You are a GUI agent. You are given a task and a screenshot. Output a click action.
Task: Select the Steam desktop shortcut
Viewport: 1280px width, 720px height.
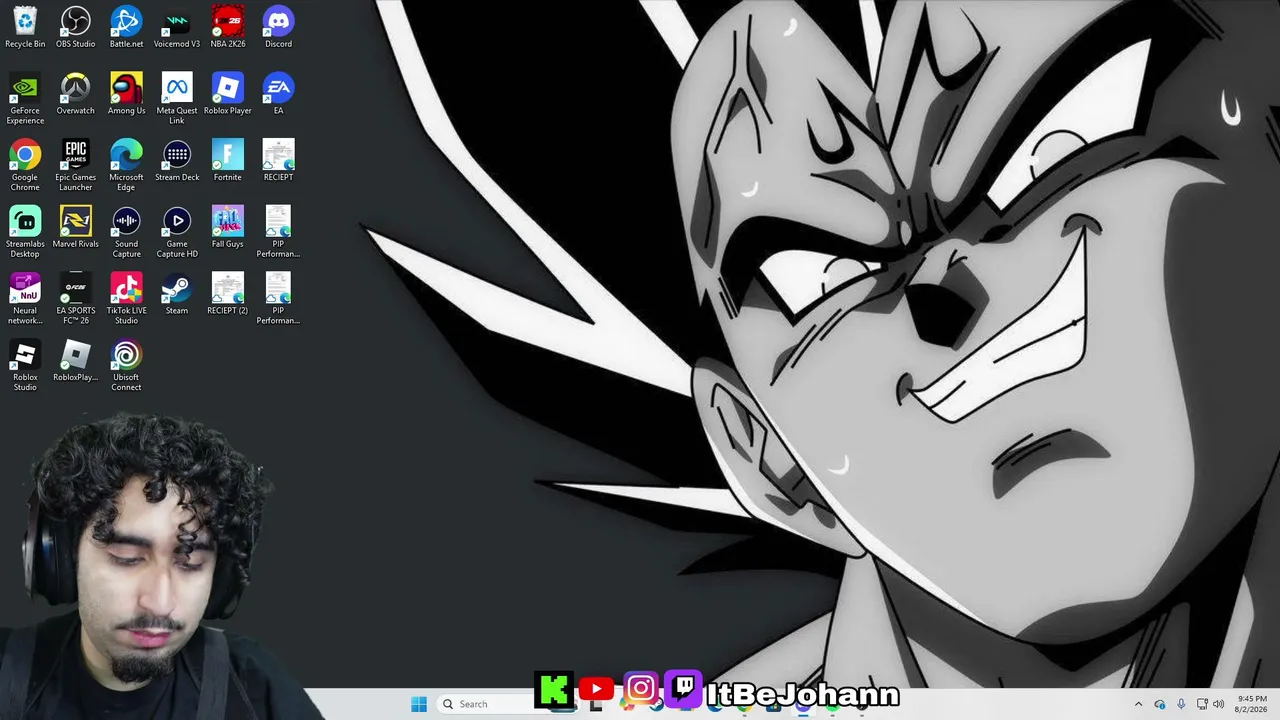tap(177, 294)
